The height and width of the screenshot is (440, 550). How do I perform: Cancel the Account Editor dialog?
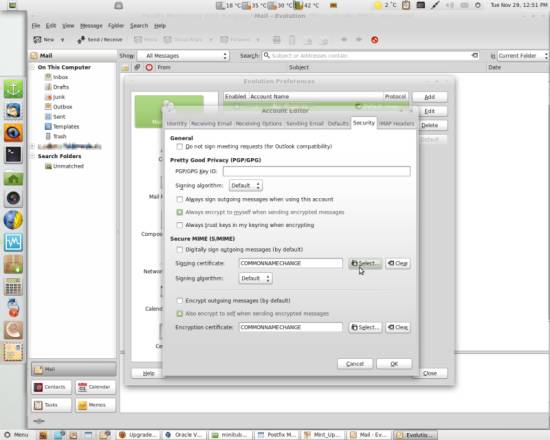coord(355,364)
